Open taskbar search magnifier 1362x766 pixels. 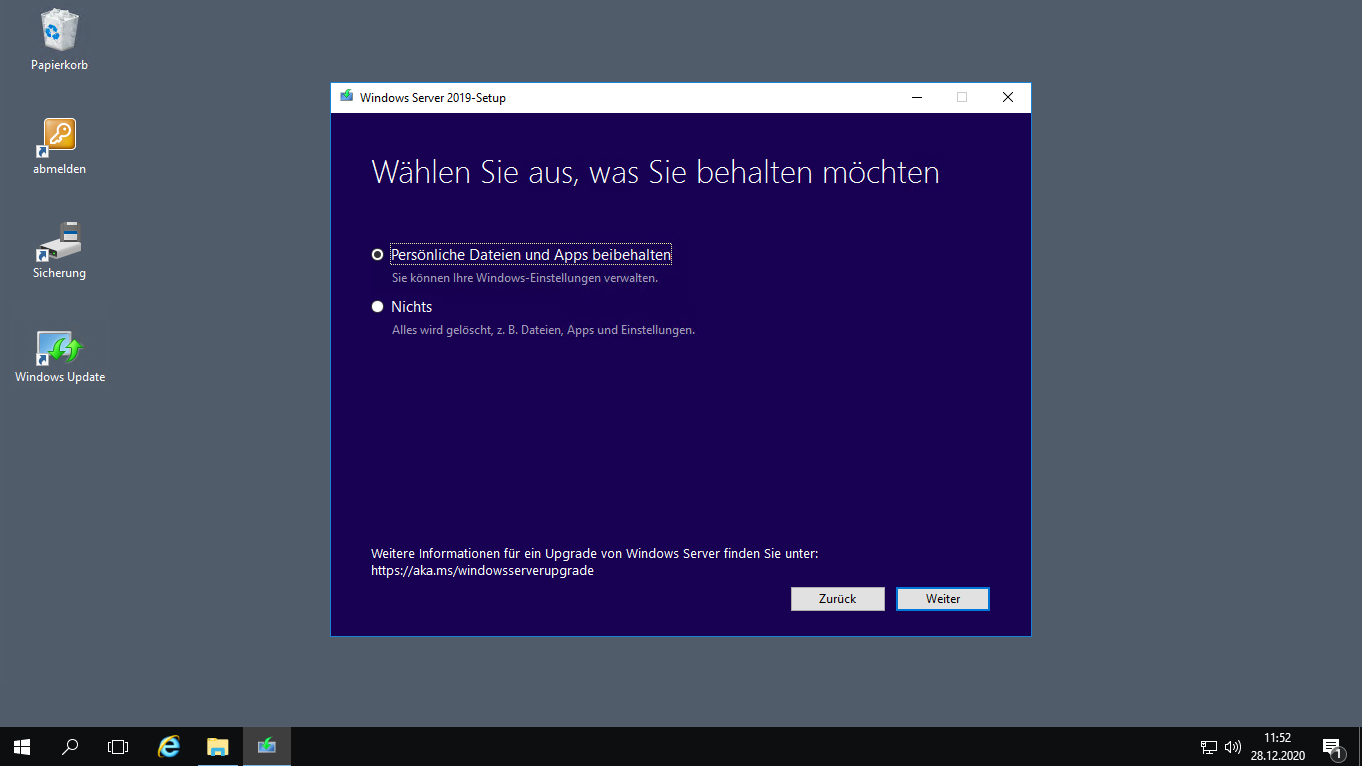point(70,746)
